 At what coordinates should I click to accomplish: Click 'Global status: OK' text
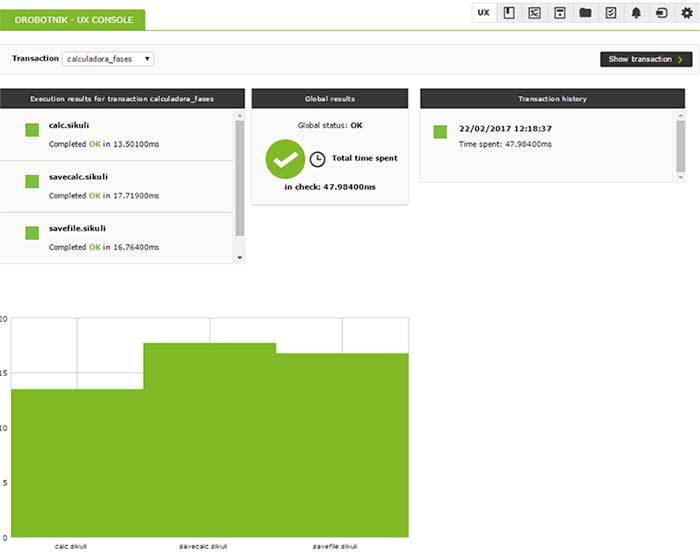330,125
